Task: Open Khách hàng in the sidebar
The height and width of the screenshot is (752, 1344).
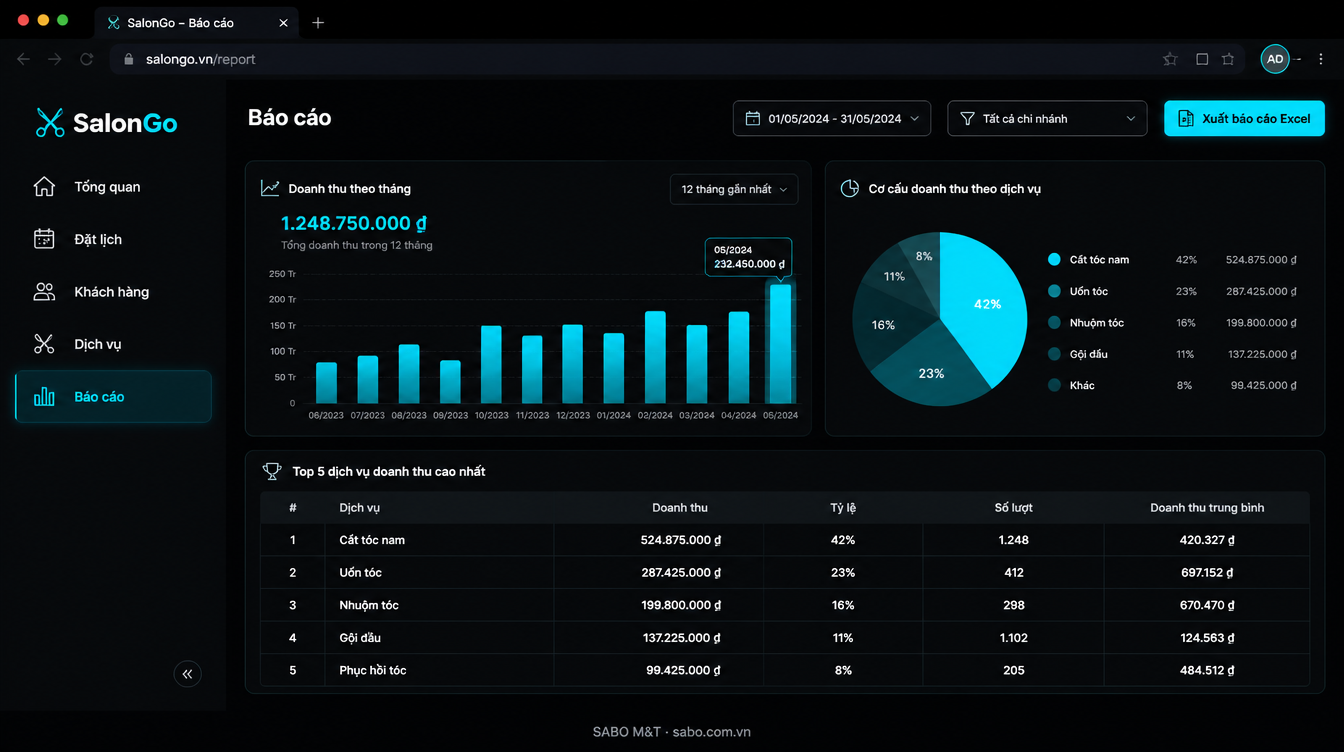Action: [x=113, y=292]
